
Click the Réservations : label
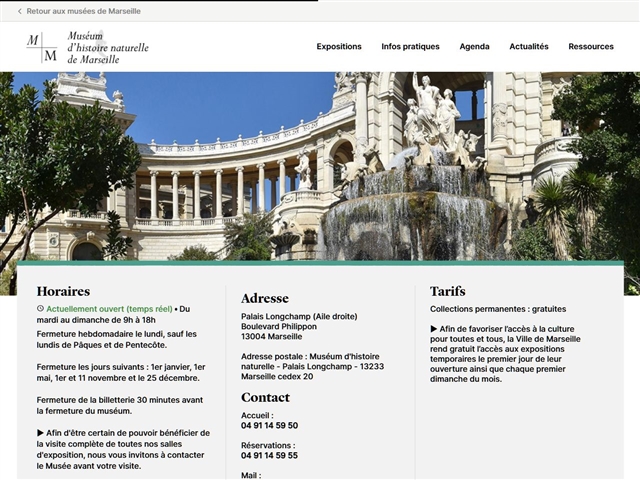pyautogui.click(x=268, y=445)
